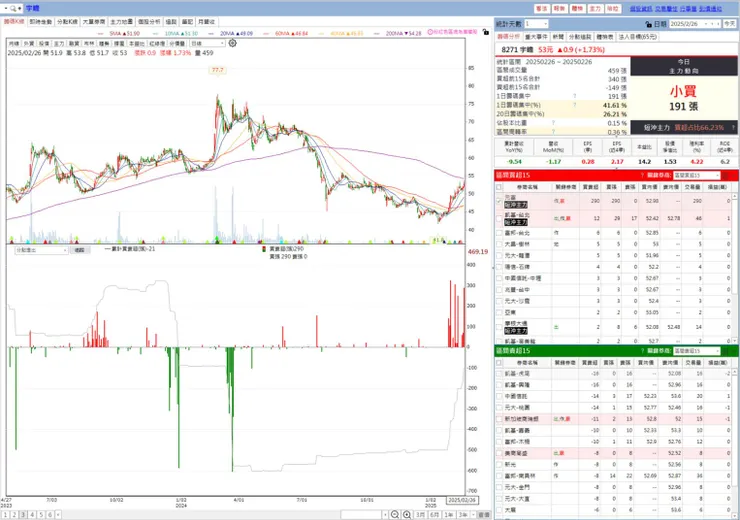Toggle the lock icon beside 日期
The image size is (740, 520).
pyautogui.click(x=648, y=24)
